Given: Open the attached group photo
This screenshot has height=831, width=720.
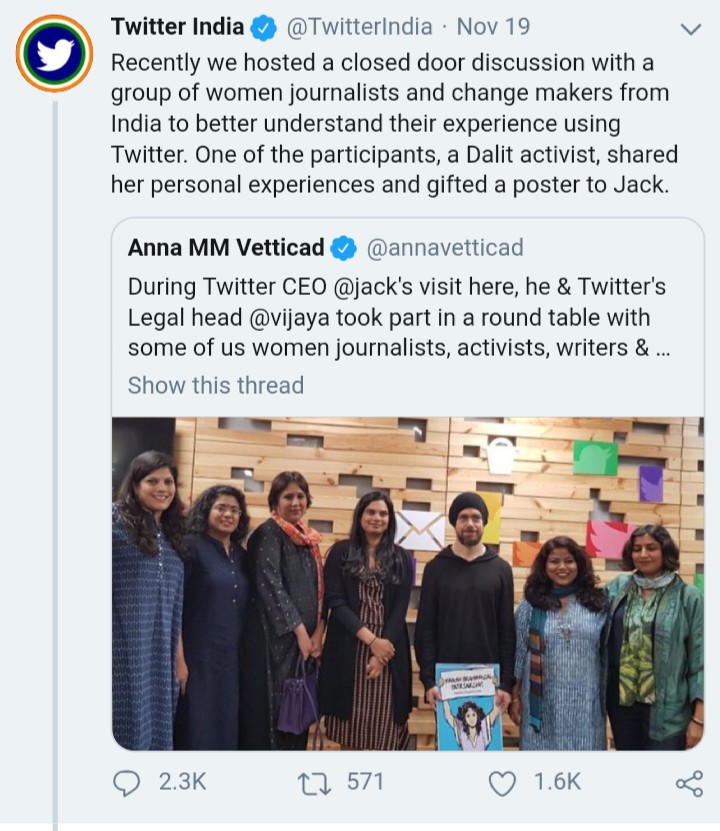Looking at the screenshot, I should pyautogui.click(x=407, y=583).
